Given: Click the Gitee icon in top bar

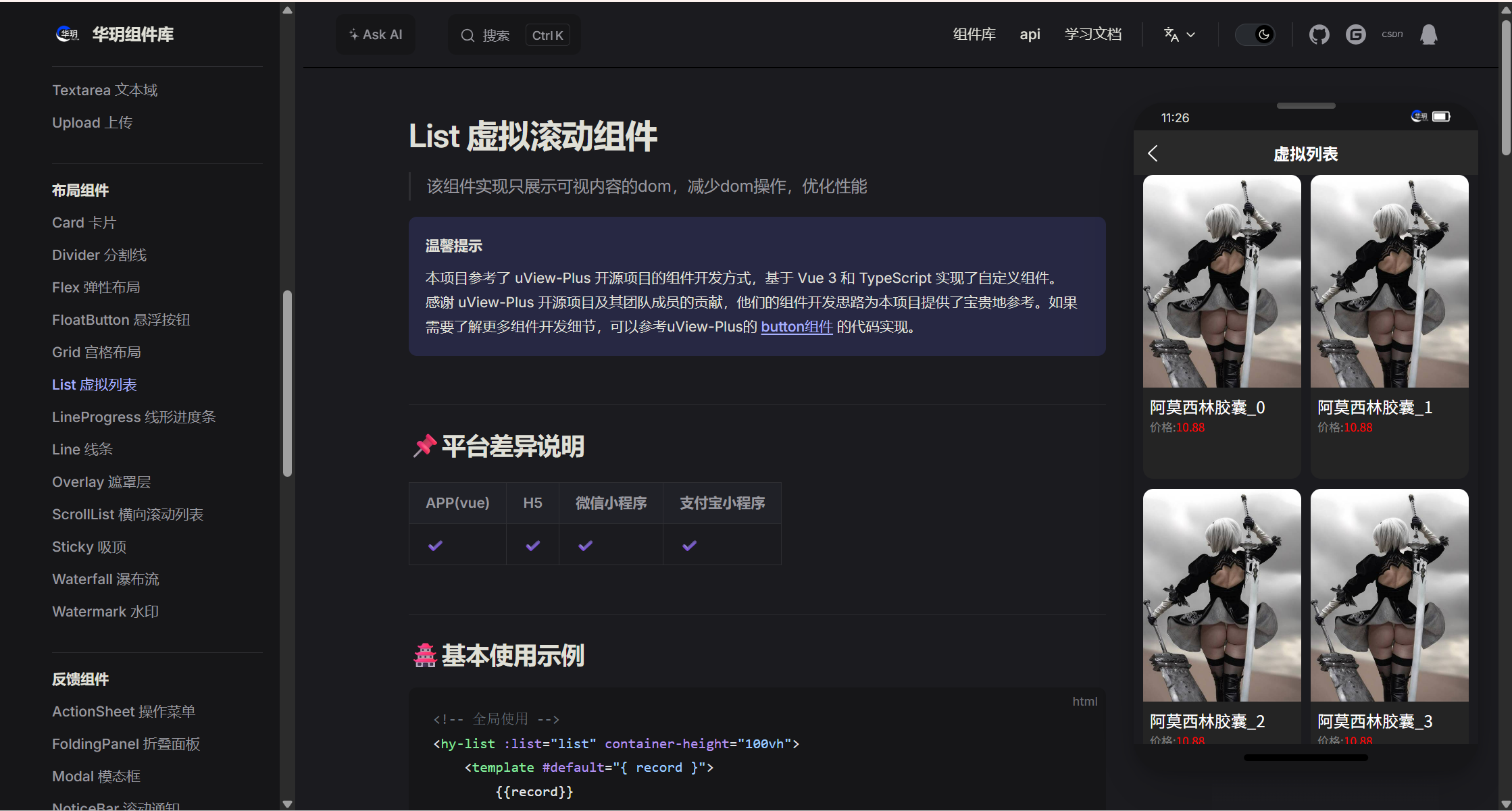Looking at the screenshot, I should pyautogui.click(x=1355, y=34).
